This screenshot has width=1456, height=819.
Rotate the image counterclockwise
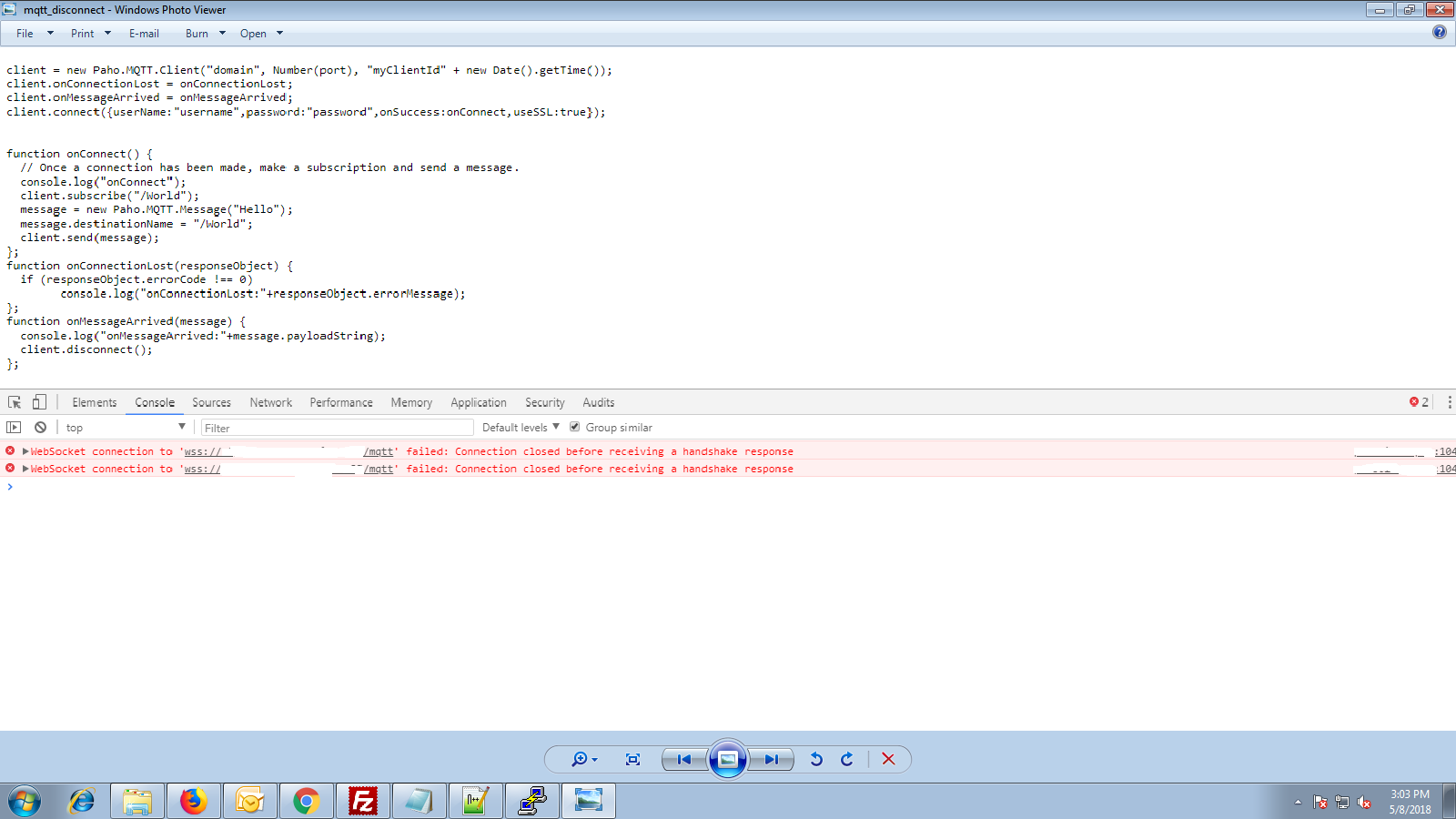(x=816, y=759)
